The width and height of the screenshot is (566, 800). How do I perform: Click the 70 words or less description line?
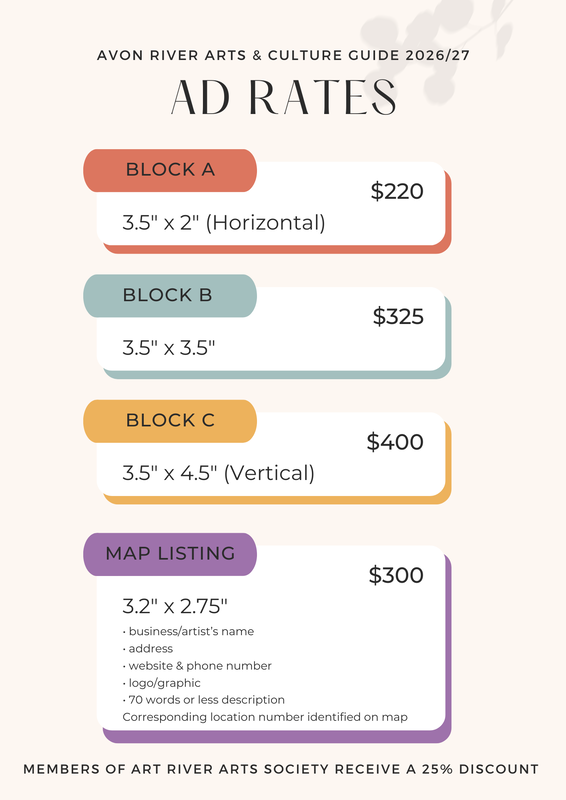point(203,699)
